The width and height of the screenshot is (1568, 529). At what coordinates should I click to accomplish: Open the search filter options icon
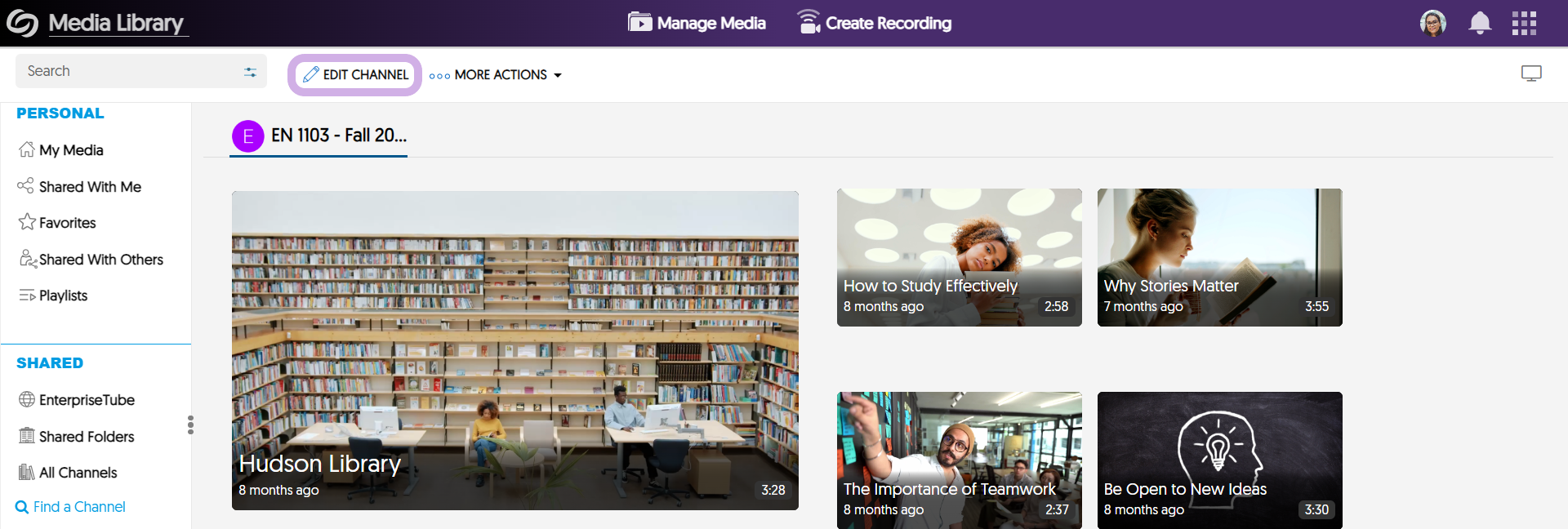(x=250, y=72)
